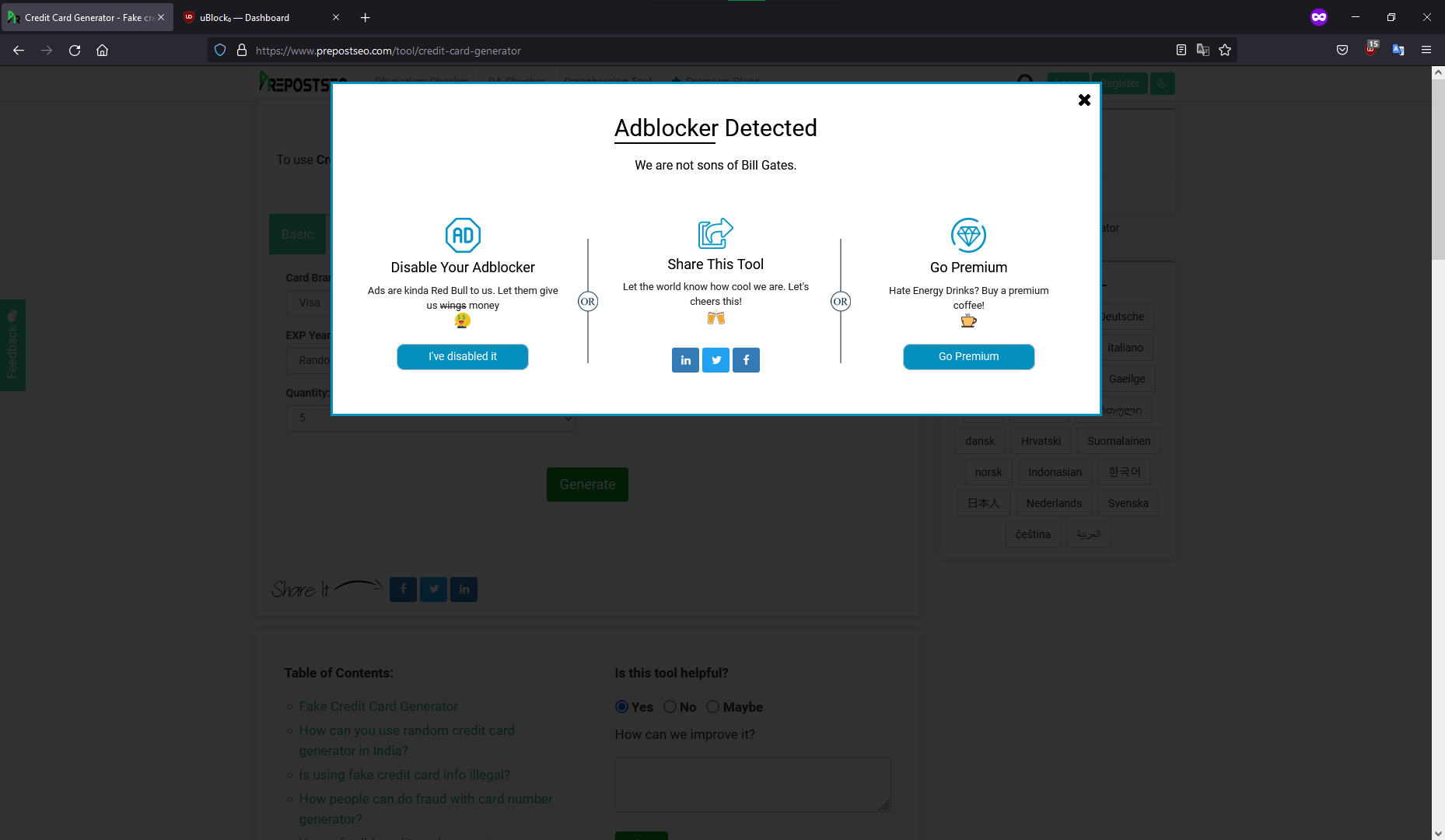This screenshot has height=840, width=1445.
Task: Bookmark this page with the star icon
Action: 1226,50
